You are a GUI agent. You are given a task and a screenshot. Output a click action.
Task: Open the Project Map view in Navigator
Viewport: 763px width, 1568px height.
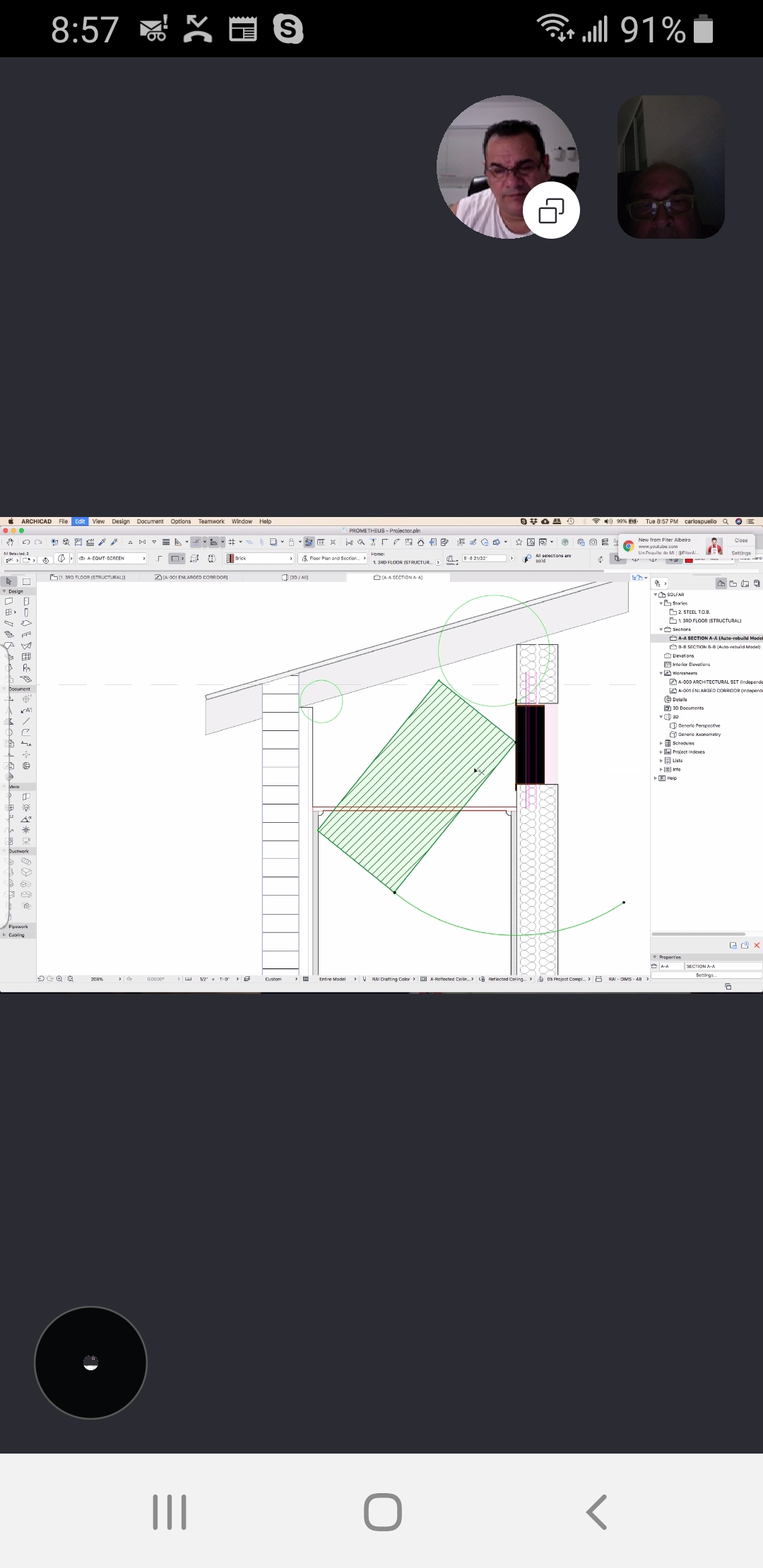click(721, 583)
